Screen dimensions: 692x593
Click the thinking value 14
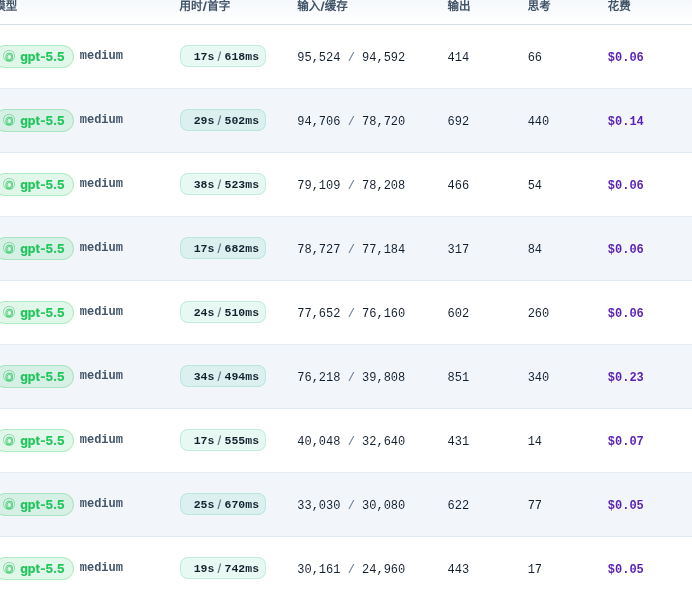[x=534, y=441]
